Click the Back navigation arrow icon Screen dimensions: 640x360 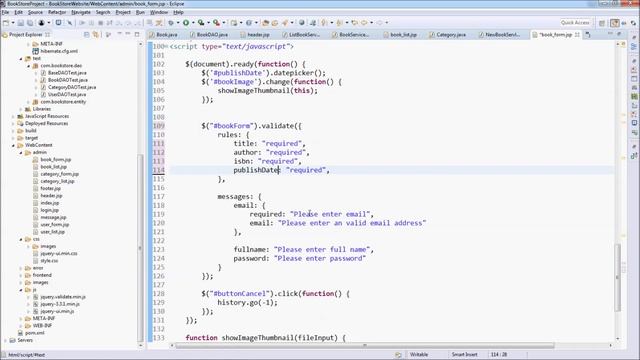pos(364,23)
